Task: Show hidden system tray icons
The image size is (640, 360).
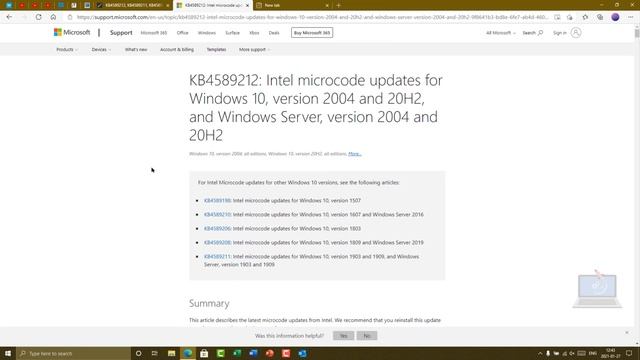Action: 540,353
